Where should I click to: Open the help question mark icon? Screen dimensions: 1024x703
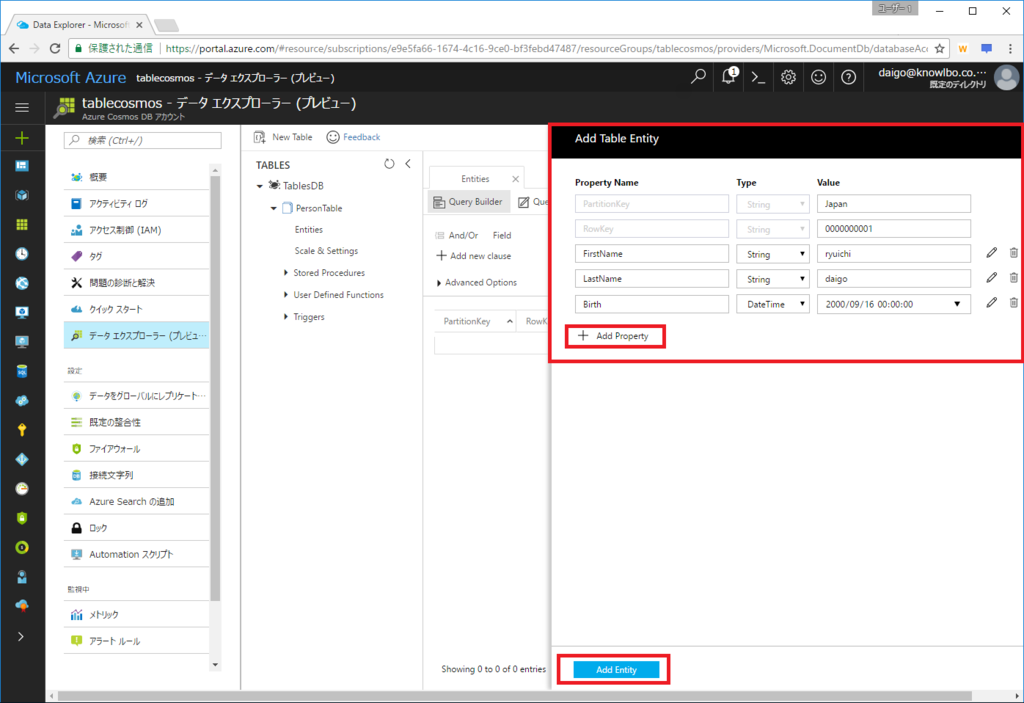coord(848,77)
